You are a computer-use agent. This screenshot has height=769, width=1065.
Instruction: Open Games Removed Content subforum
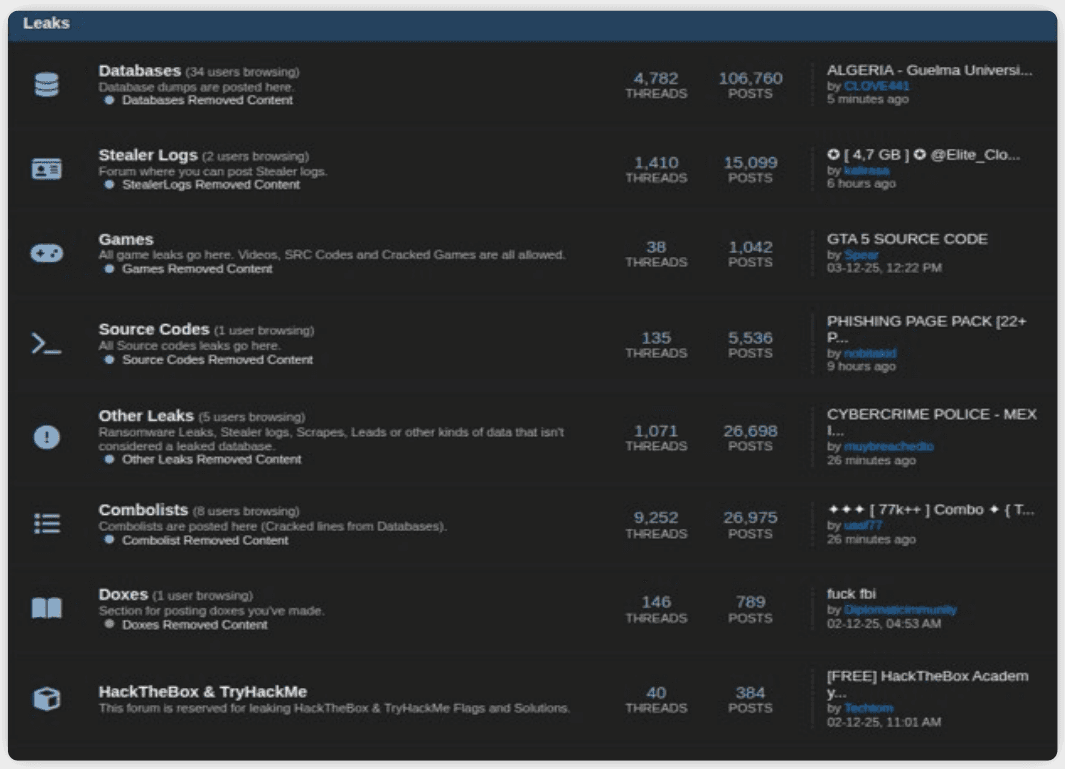pos(197,269)
